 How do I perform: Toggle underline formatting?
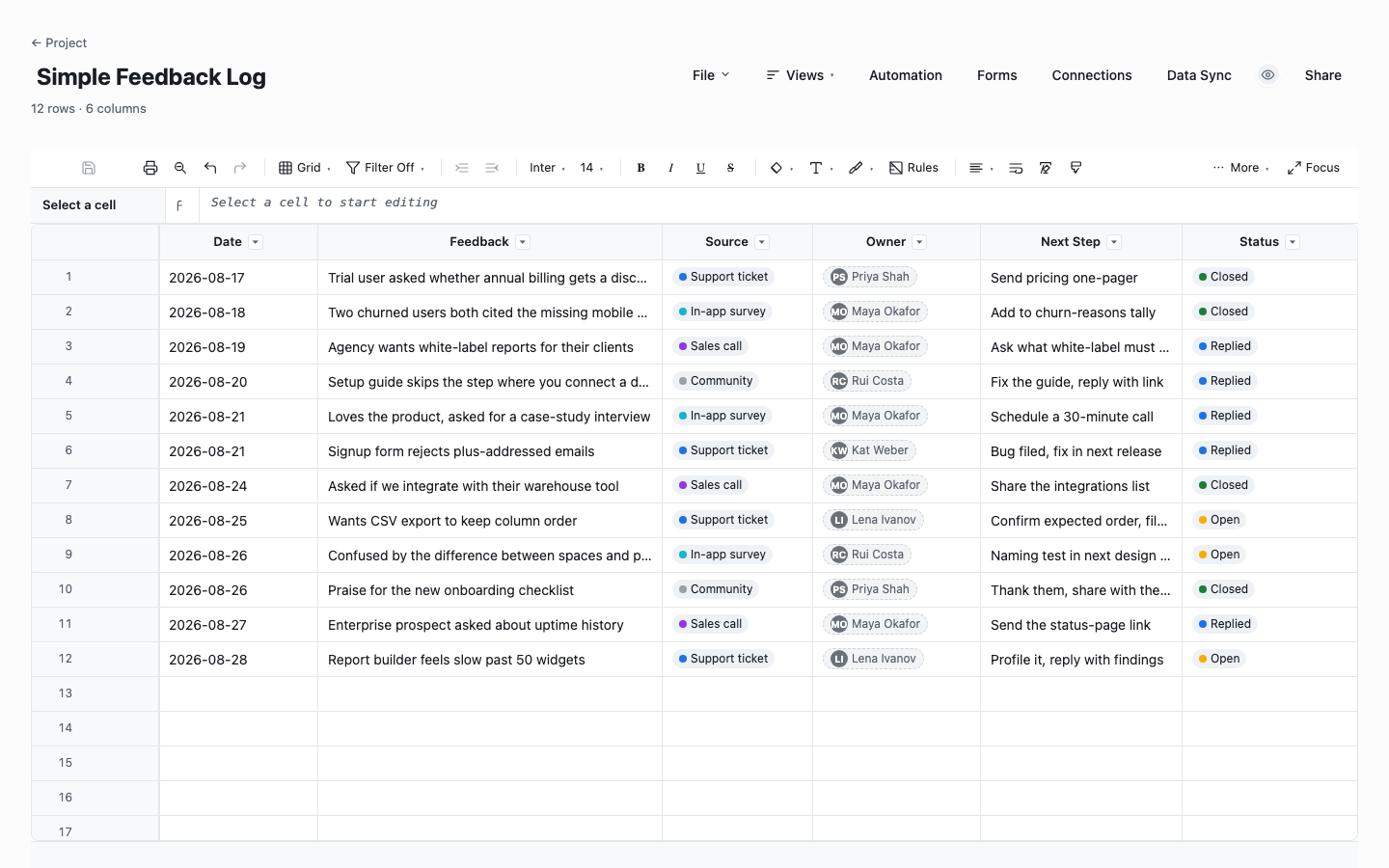coord(700,168)
